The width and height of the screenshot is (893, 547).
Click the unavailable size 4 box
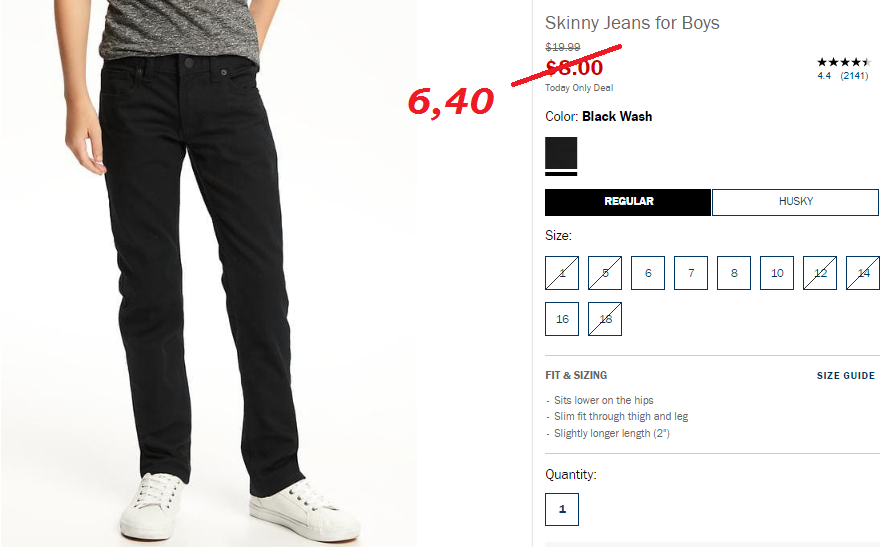[x=562, y=273]
